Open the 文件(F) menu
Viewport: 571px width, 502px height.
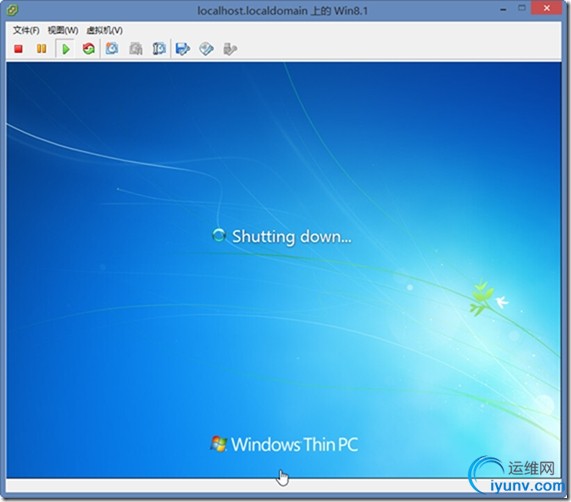coord(26,30)
